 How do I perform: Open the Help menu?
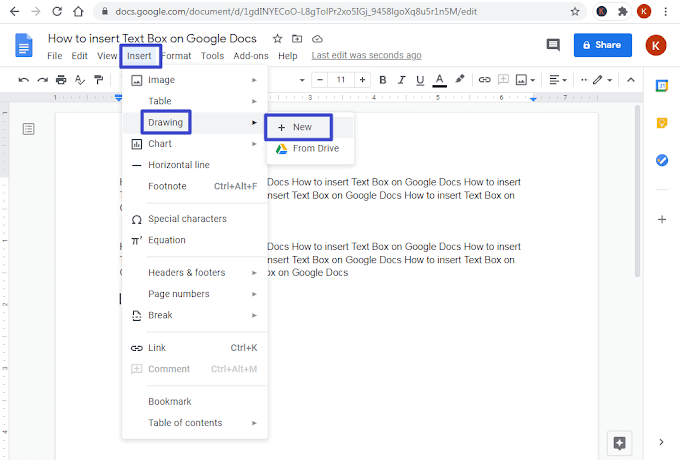coord(288,56)
